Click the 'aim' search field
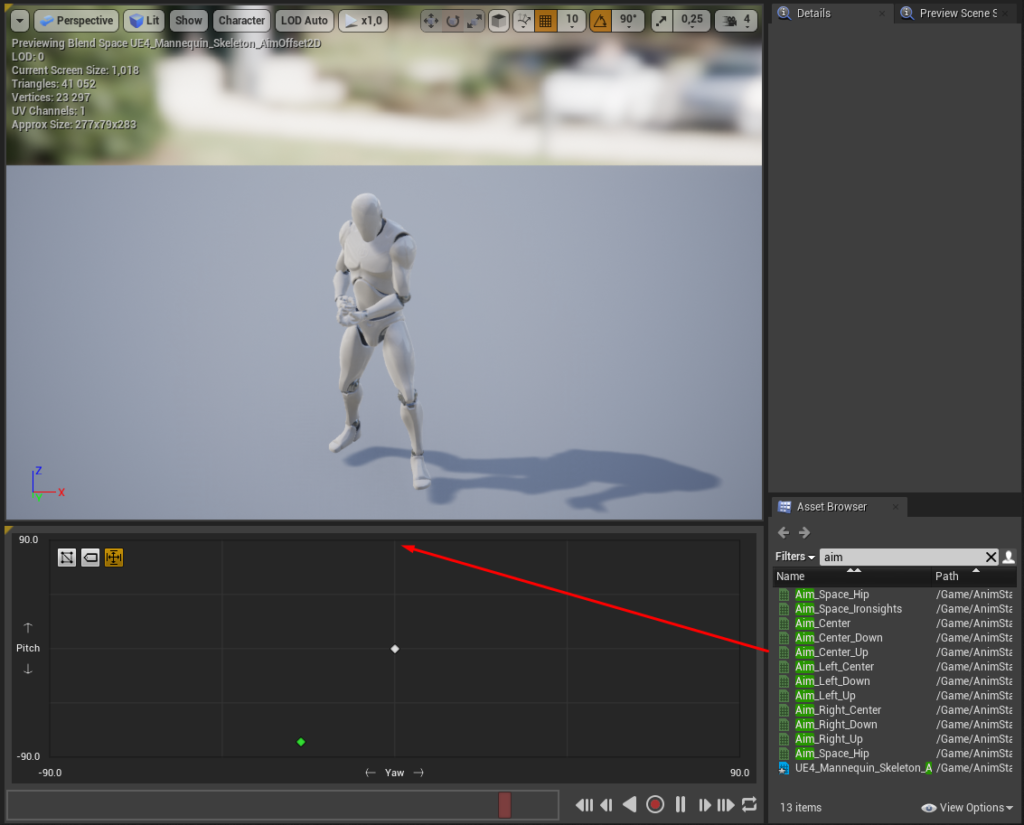 (901, 557)
